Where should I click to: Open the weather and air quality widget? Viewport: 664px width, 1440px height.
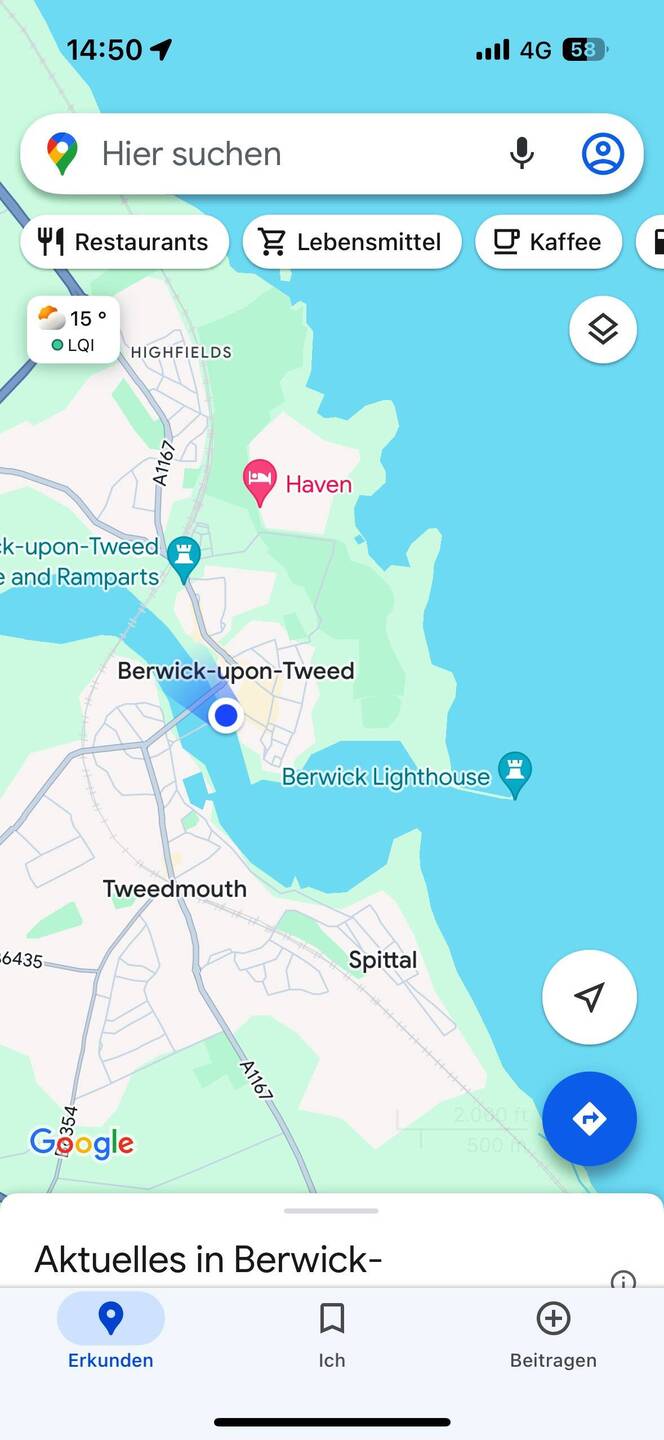click(x=73, y=330)
